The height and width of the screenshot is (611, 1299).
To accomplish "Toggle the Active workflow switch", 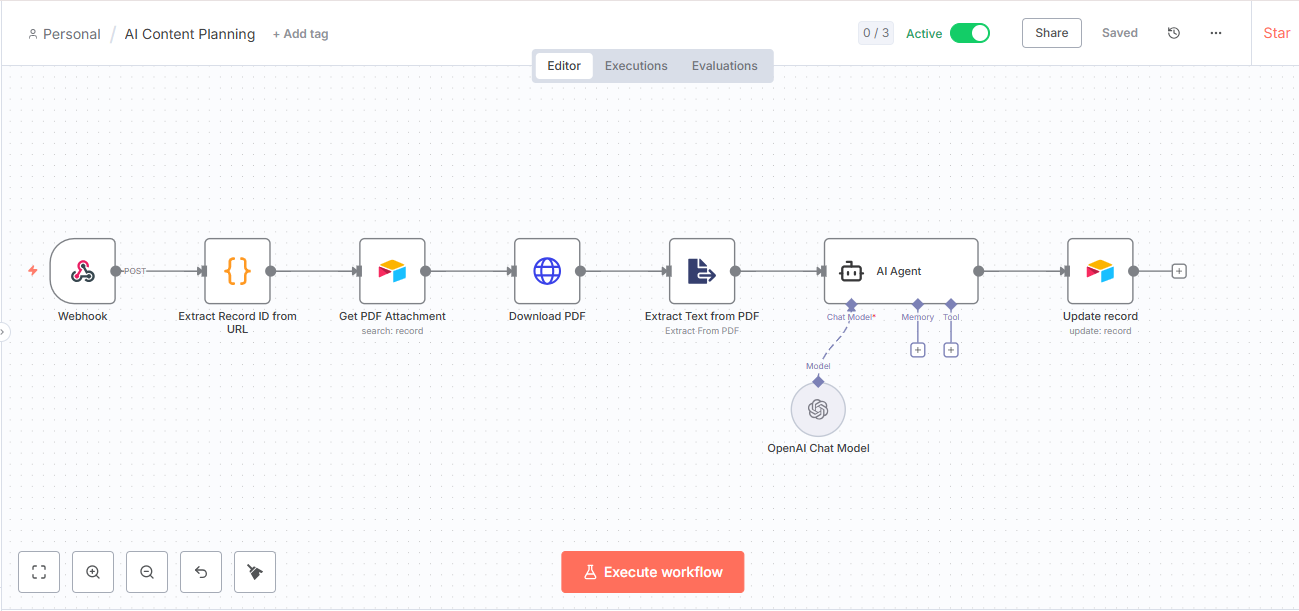I will [x=969, y=33].
